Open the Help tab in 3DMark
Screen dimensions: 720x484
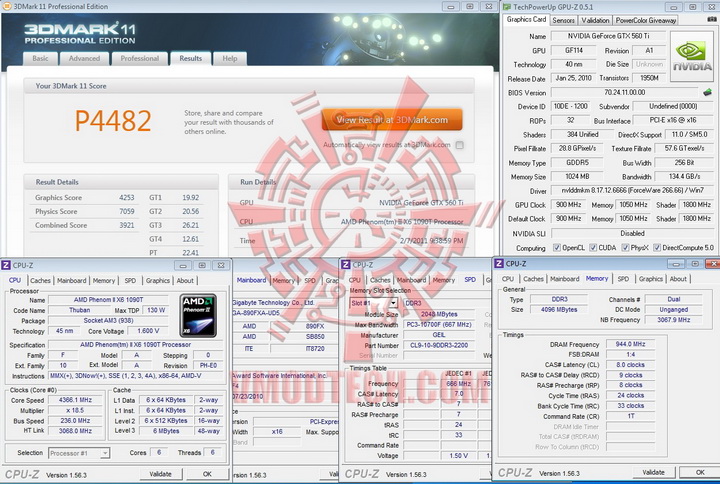(x=230, y=58)
